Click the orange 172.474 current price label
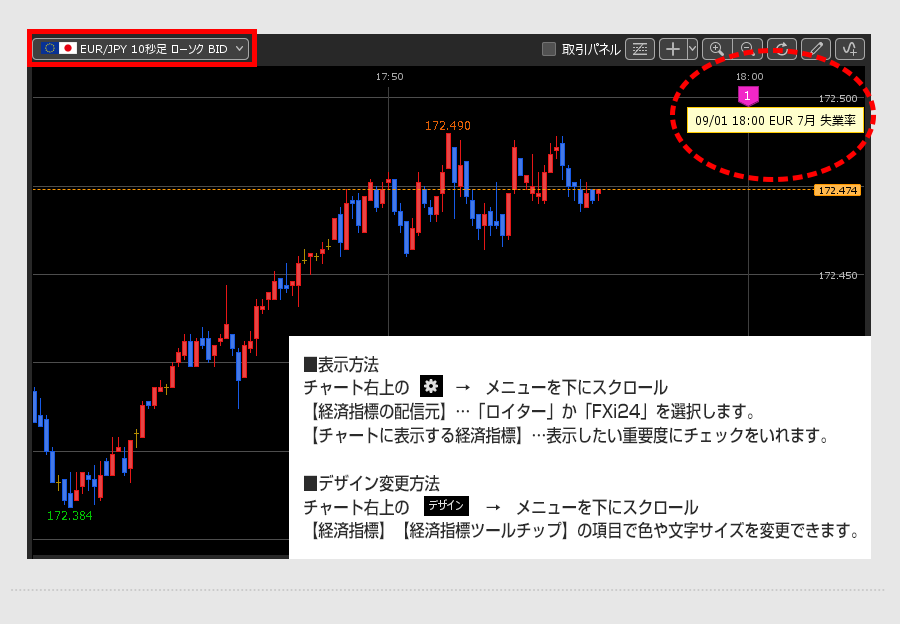 pos(837,190)
